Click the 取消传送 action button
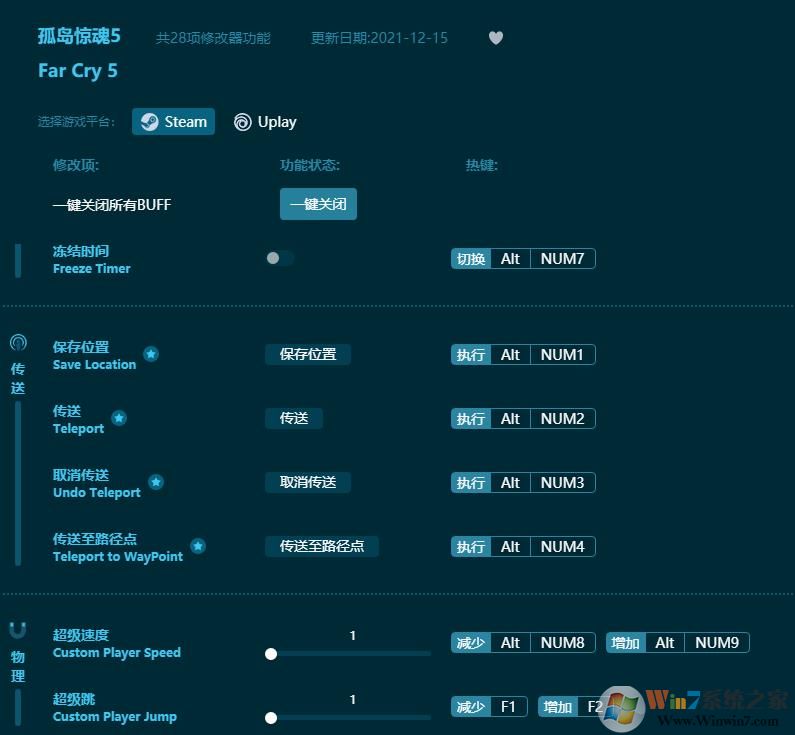This screenshot has height=735, width=795. coord(308,482)
